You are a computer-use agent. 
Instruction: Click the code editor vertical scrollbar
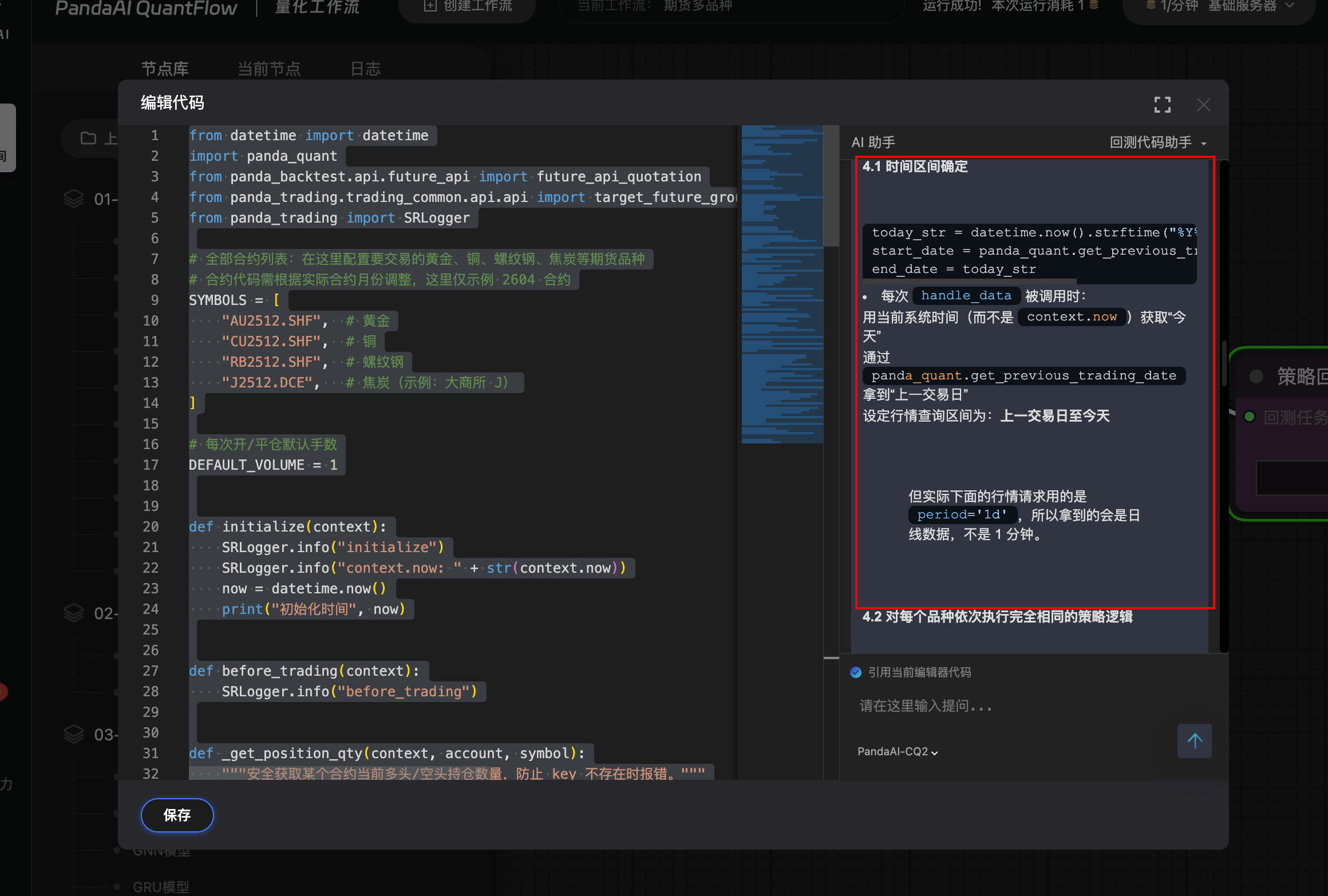(x=831, y=186)
